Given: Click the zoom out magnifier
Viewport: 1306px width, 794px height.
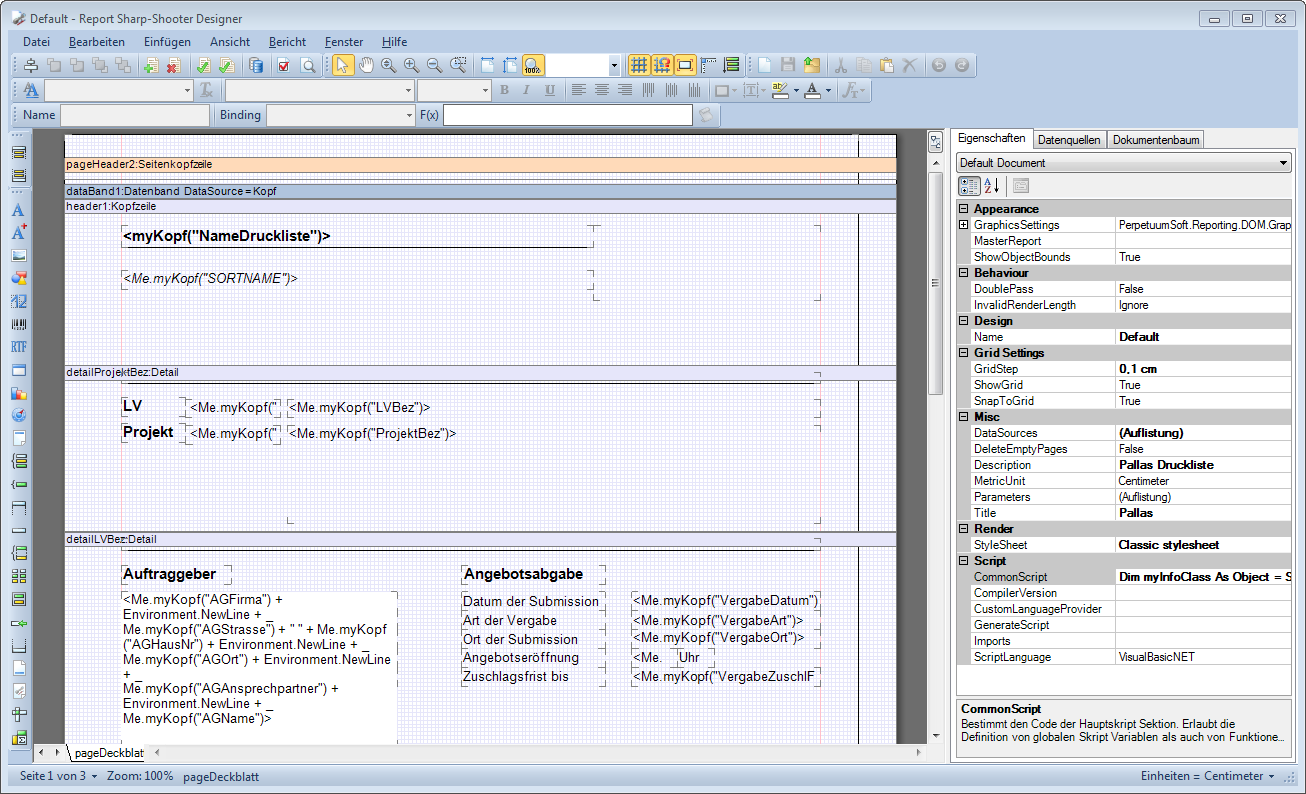Looking at the screenshot, I should [434, 66].
